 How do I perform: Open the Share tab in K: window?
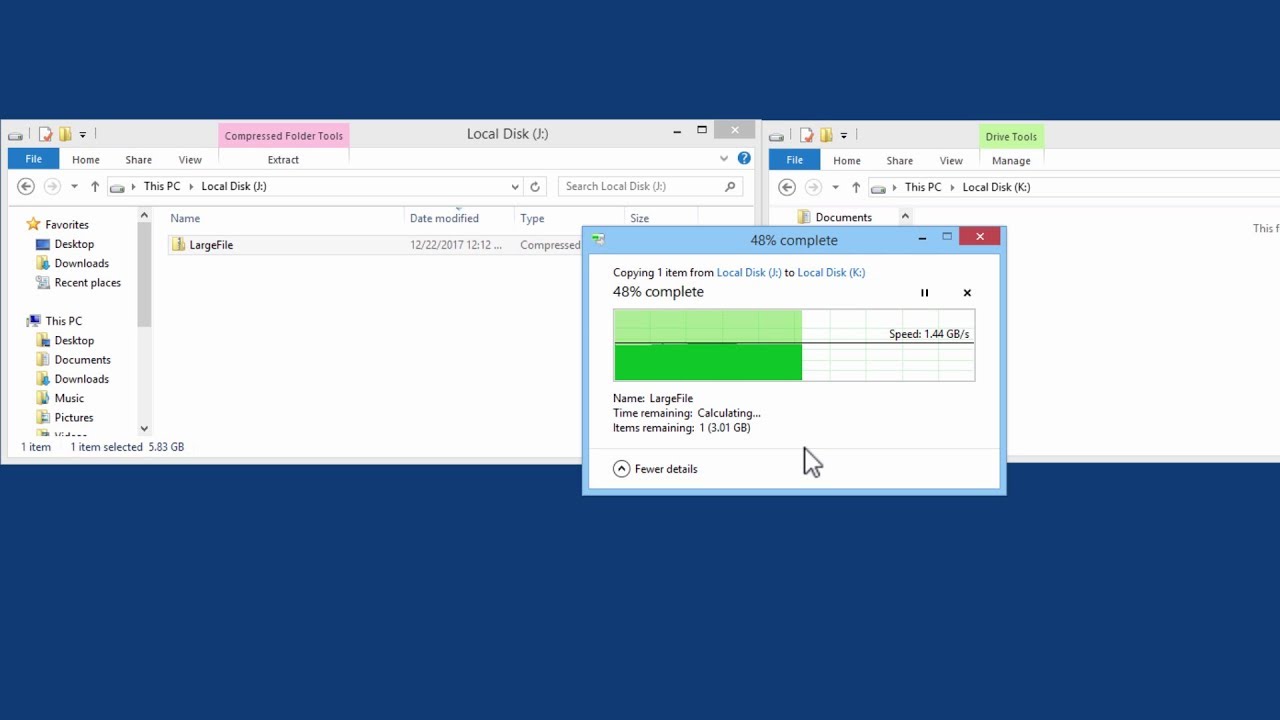pyautogui.click(x=899, y=161)
